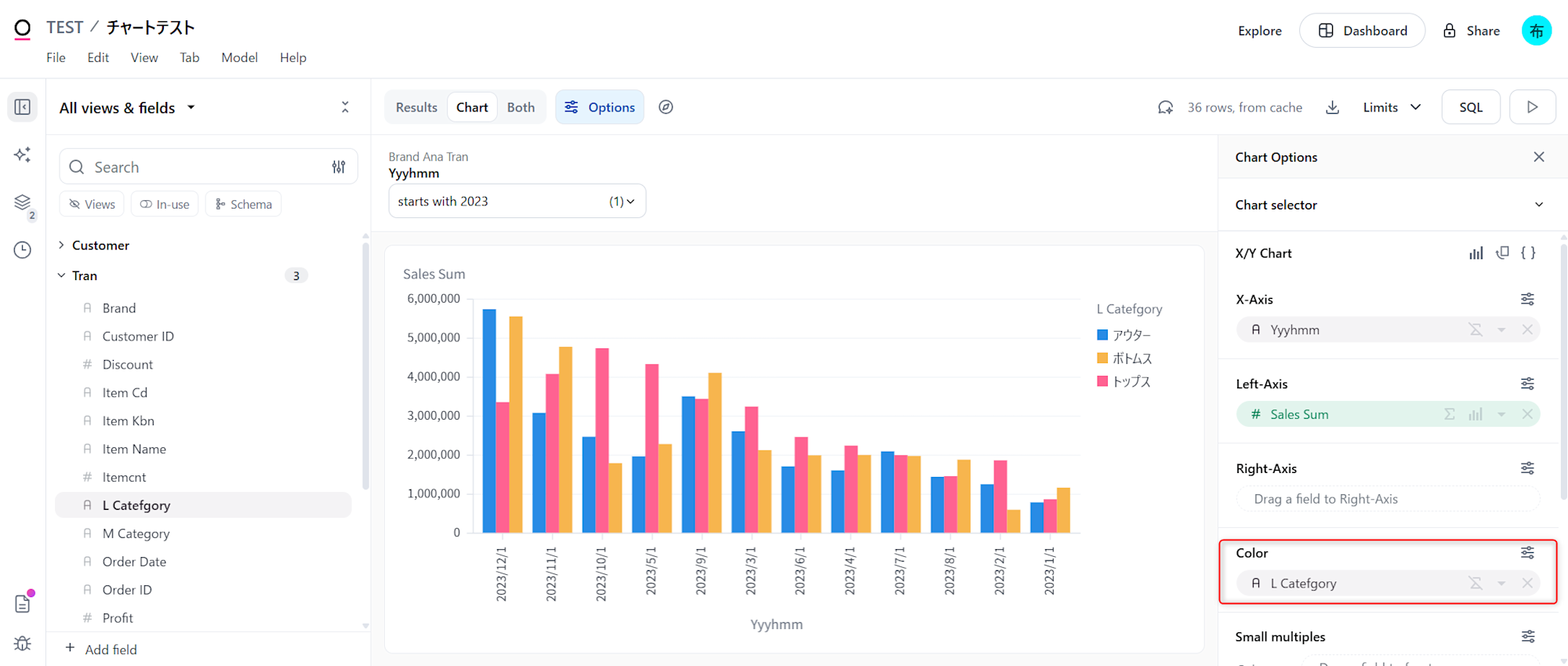Screen dimensions: 1568x666
Task: Collapse the left sidebar panel icon
Action: point(23,107)
